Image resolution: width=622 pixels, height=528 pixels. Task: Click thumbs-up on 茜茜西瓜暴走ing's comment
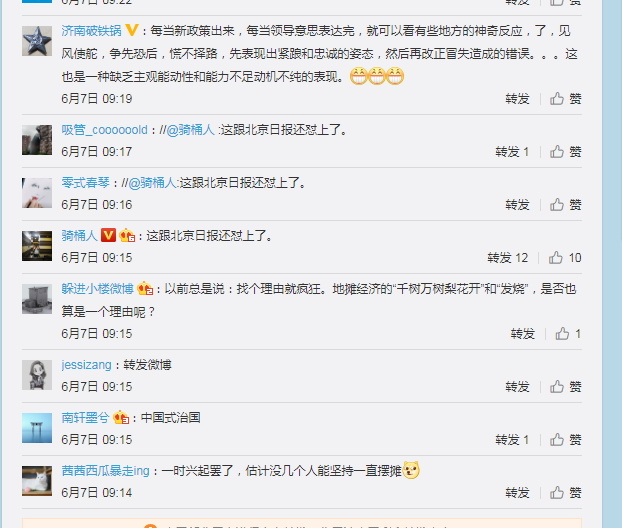tap(565, 493)
